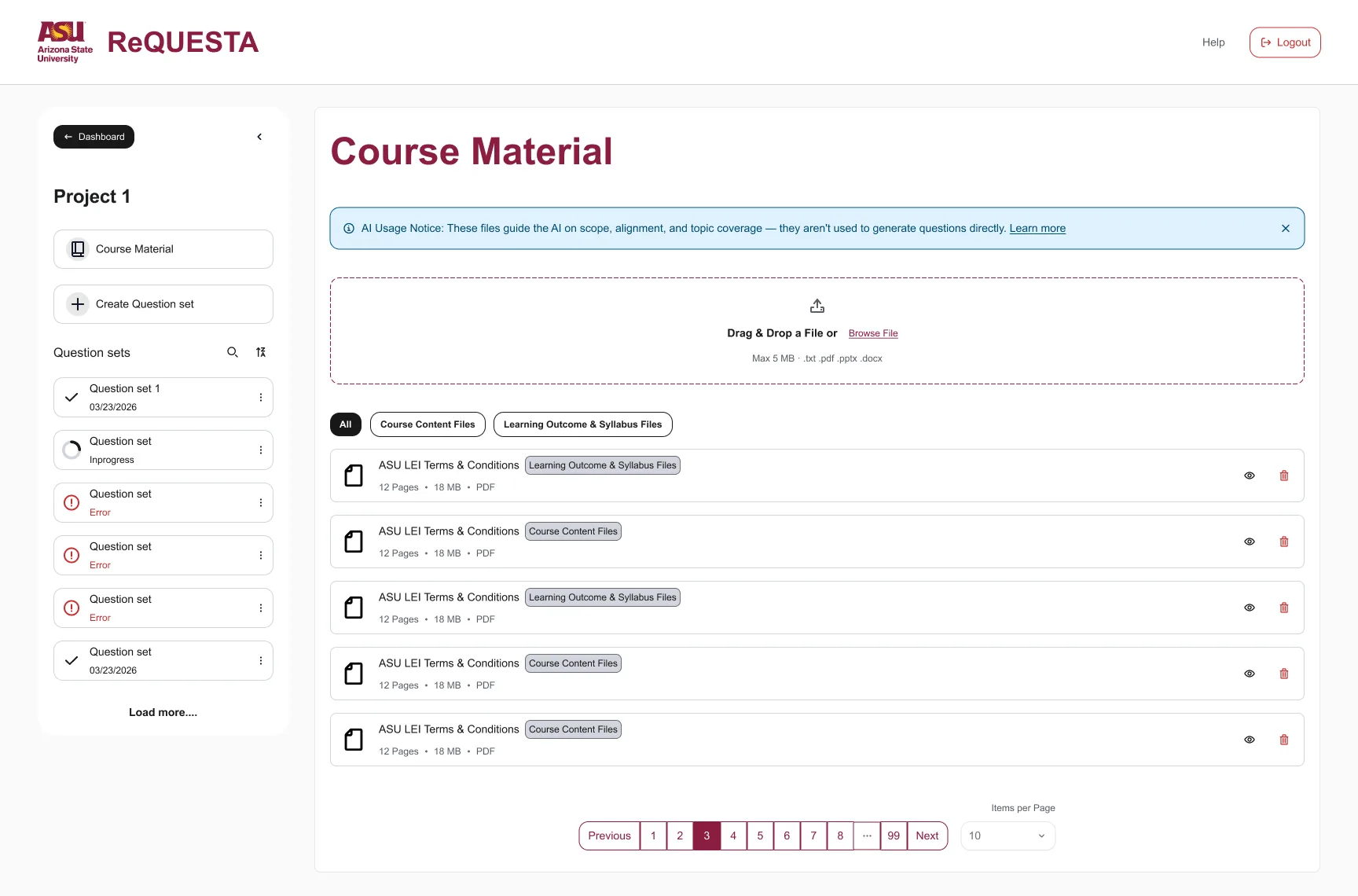Open the kebab menu for Question set 1
The image size is (1358, 896).
pyautogui.click(x=261, y=398)
